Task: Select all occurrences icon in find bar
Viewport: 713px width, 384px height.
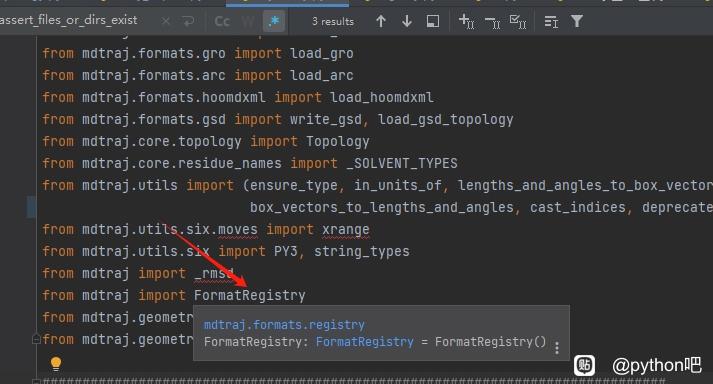Action: 518,21
